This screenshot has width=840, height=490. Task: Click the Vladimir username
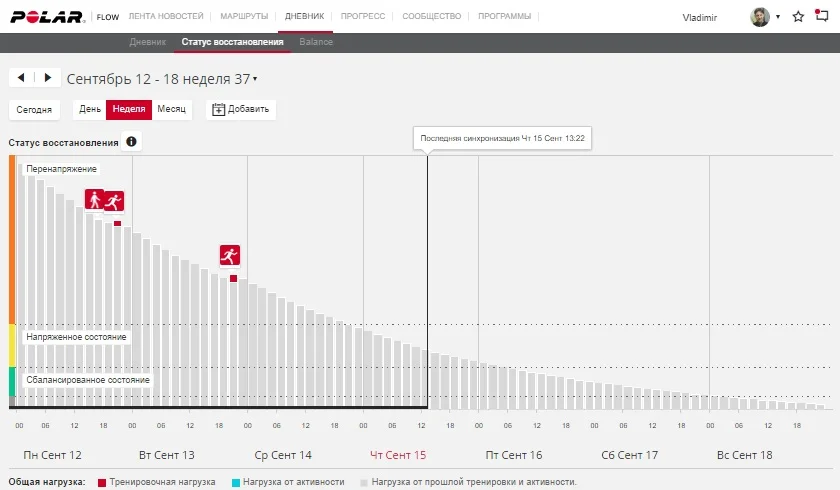coord(700,18)
